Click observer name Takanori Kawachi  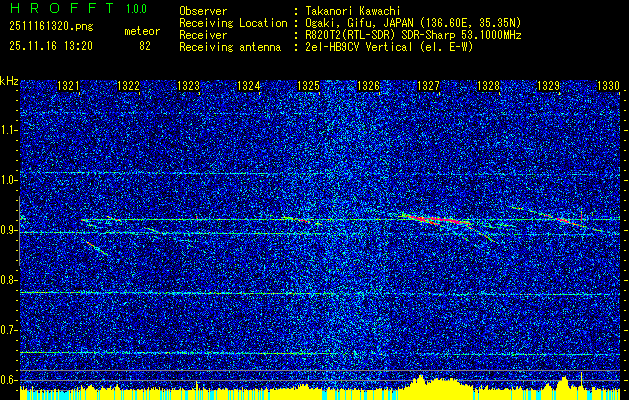click(352, 11)
